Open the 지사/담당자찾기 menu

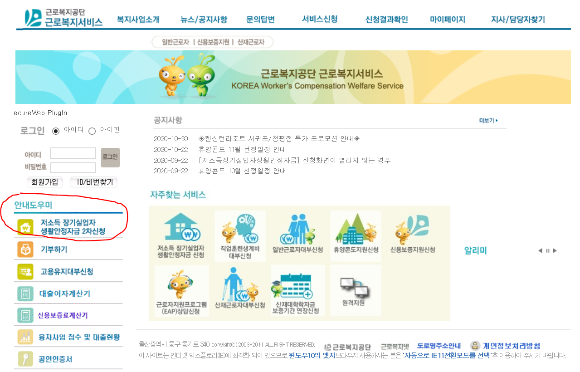[518, 19]
